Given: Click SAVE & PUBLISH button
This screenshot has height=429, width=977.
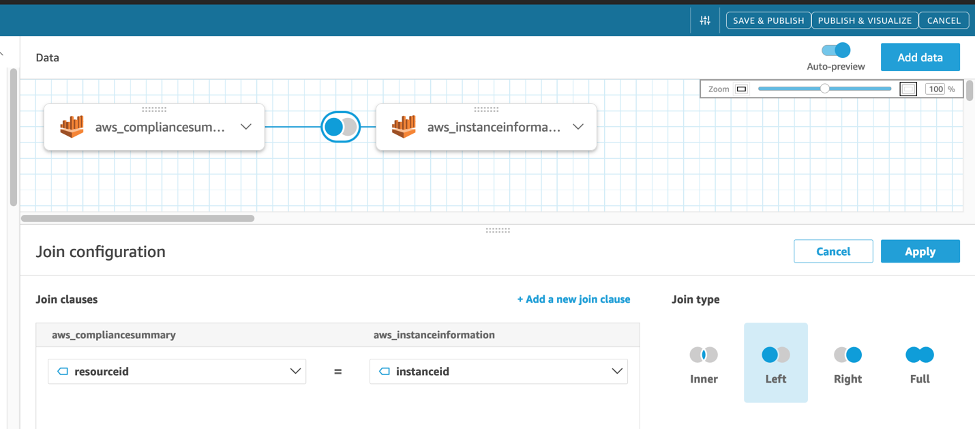Looking at the screenshot, I should [768, 21].
